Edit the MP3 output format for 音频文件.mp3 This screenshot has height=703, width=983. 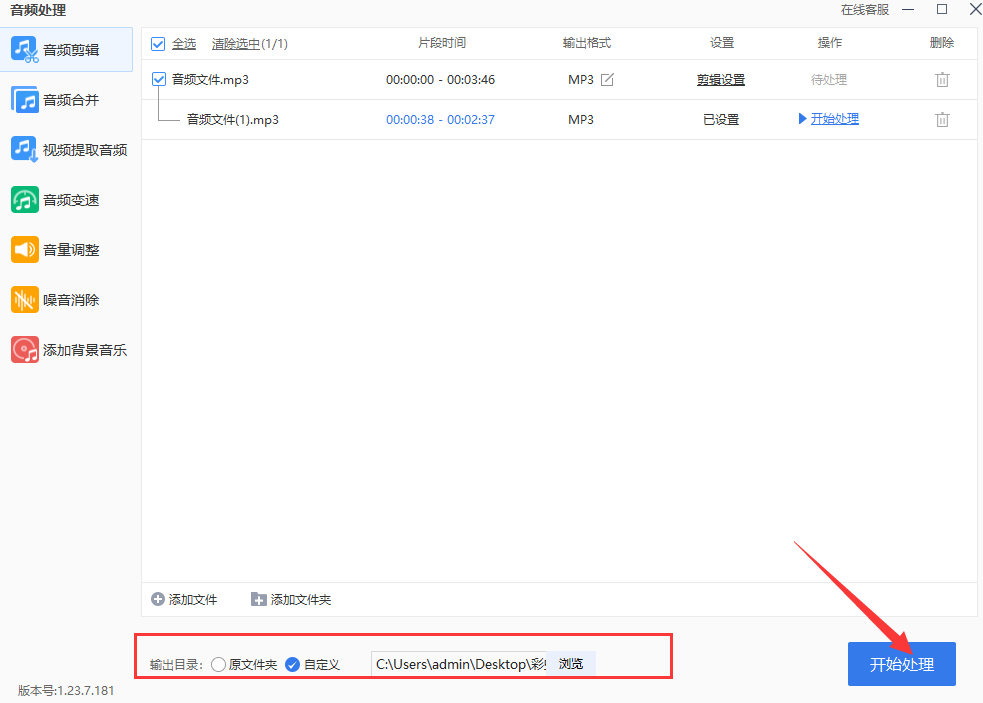607,80
